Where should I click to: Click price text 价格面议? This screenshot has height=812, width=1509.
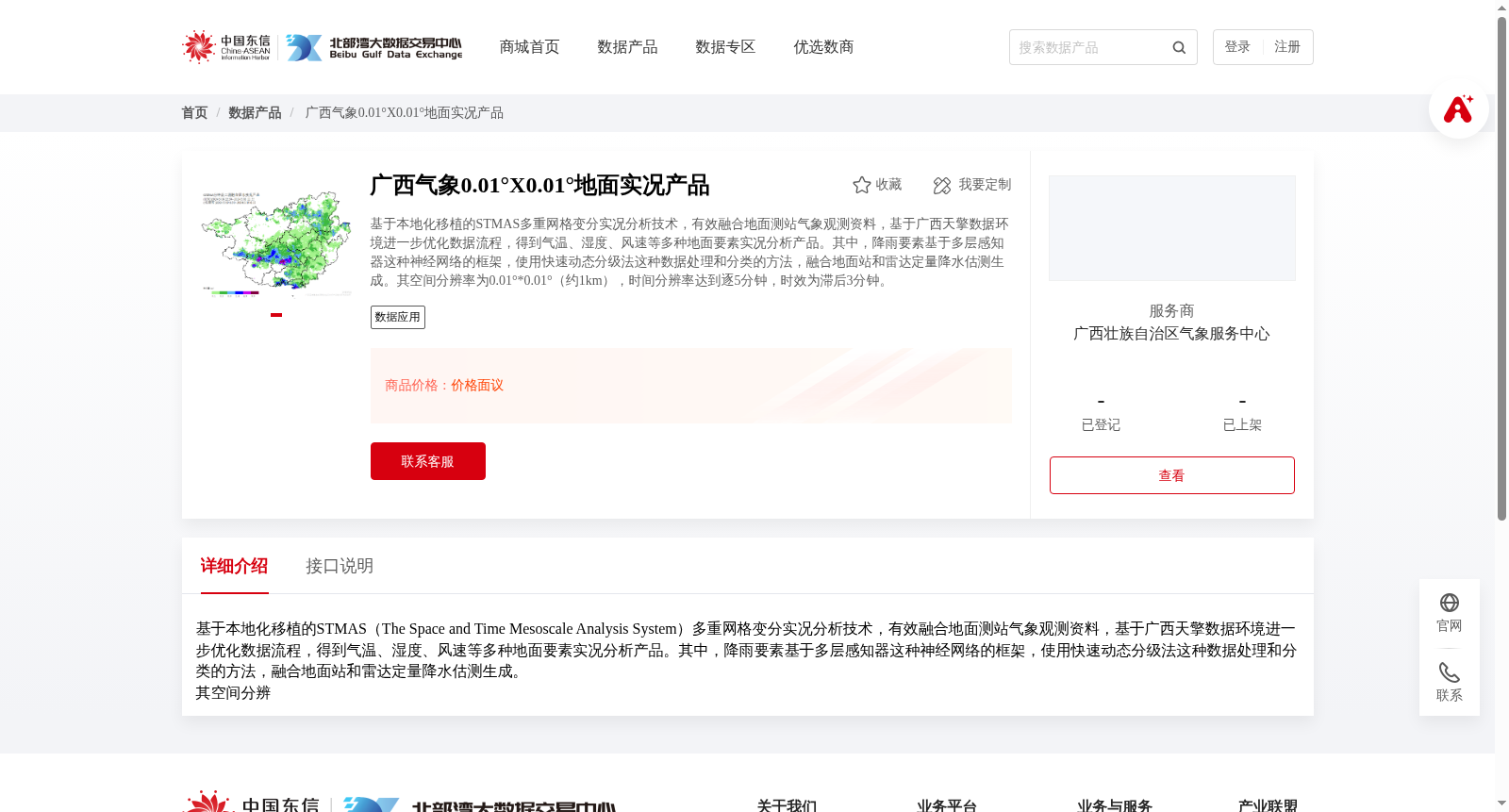(x=477, y=386)
